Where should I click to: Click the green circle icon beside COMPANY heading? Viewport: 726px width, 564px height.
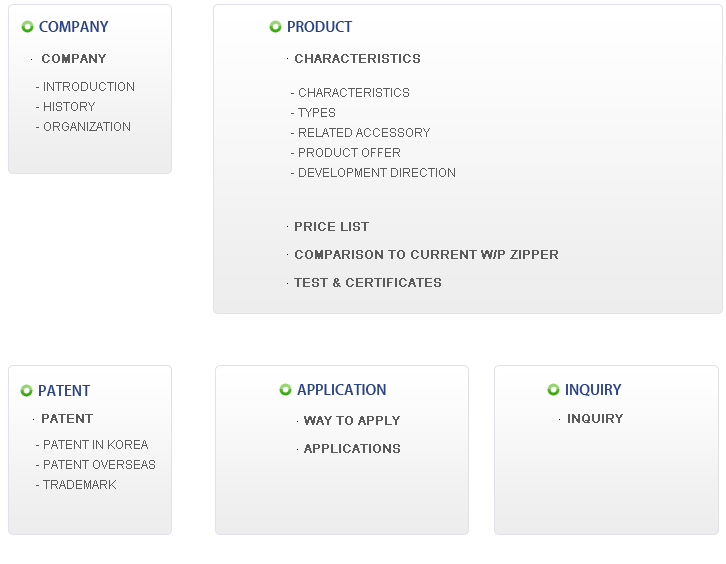(27, 27)
